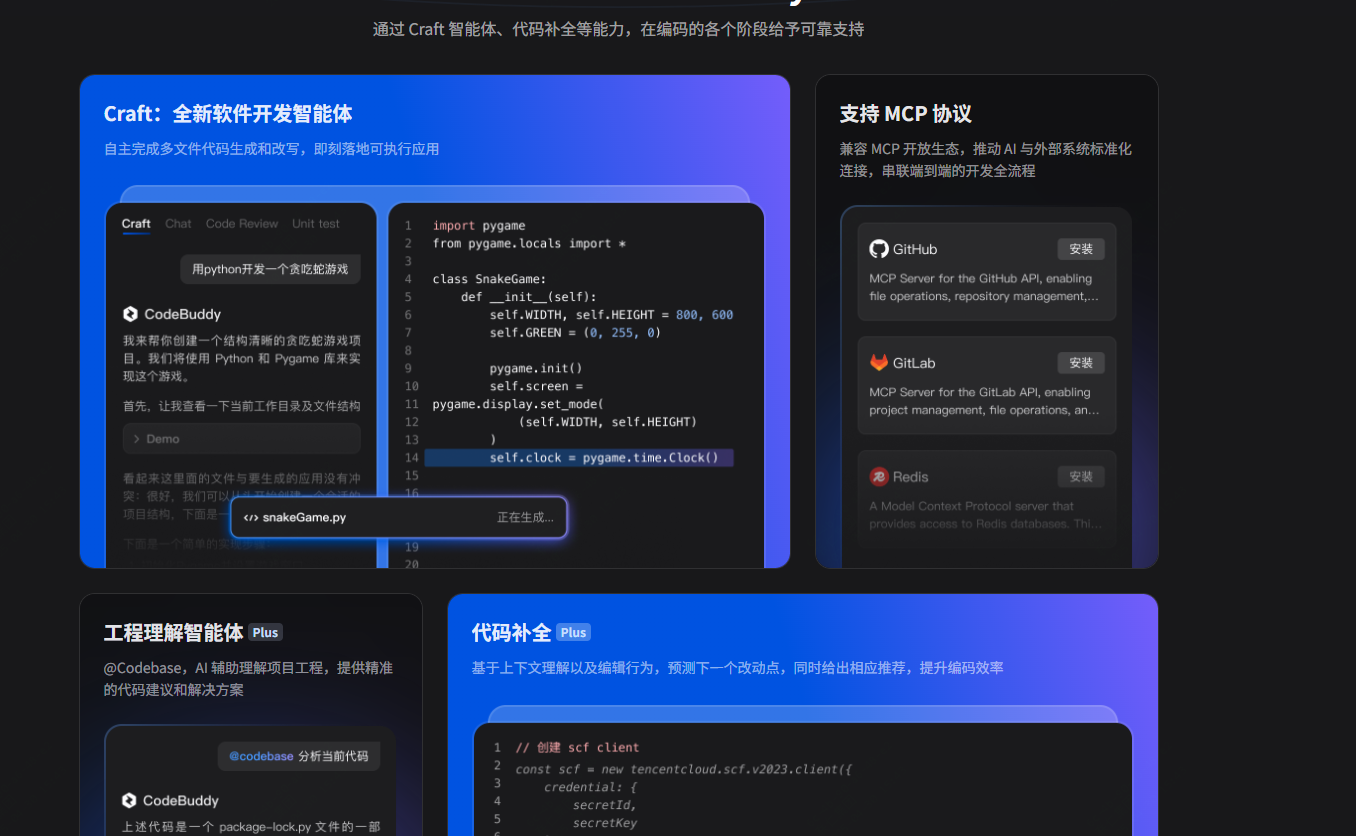Click the CodeBuddy logo in the Codebase card
Image resolution: width=1356 pixels, height=836 pixels.
[129, 800]
